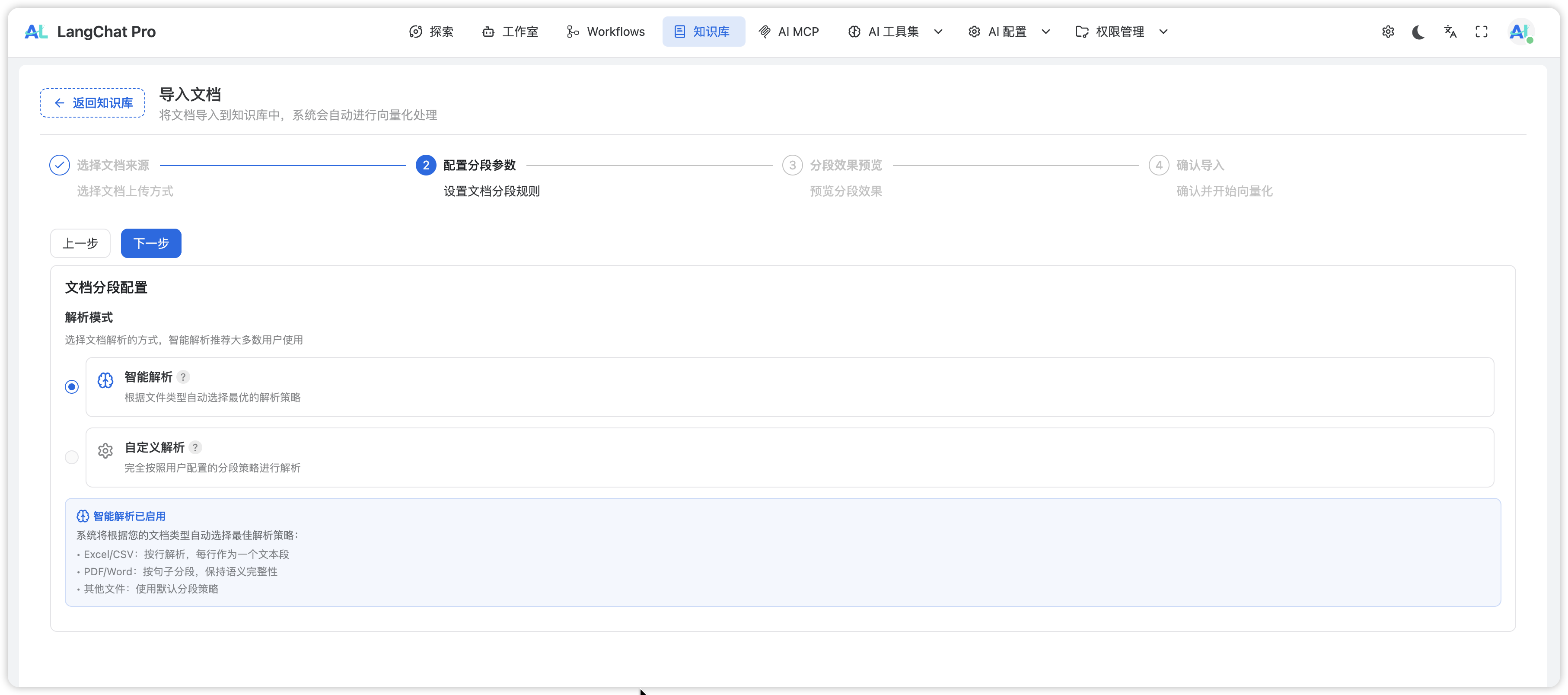
Task: Click the help icon beside 自定义解析
Action: pyautogui.click(x=195, y=447)
